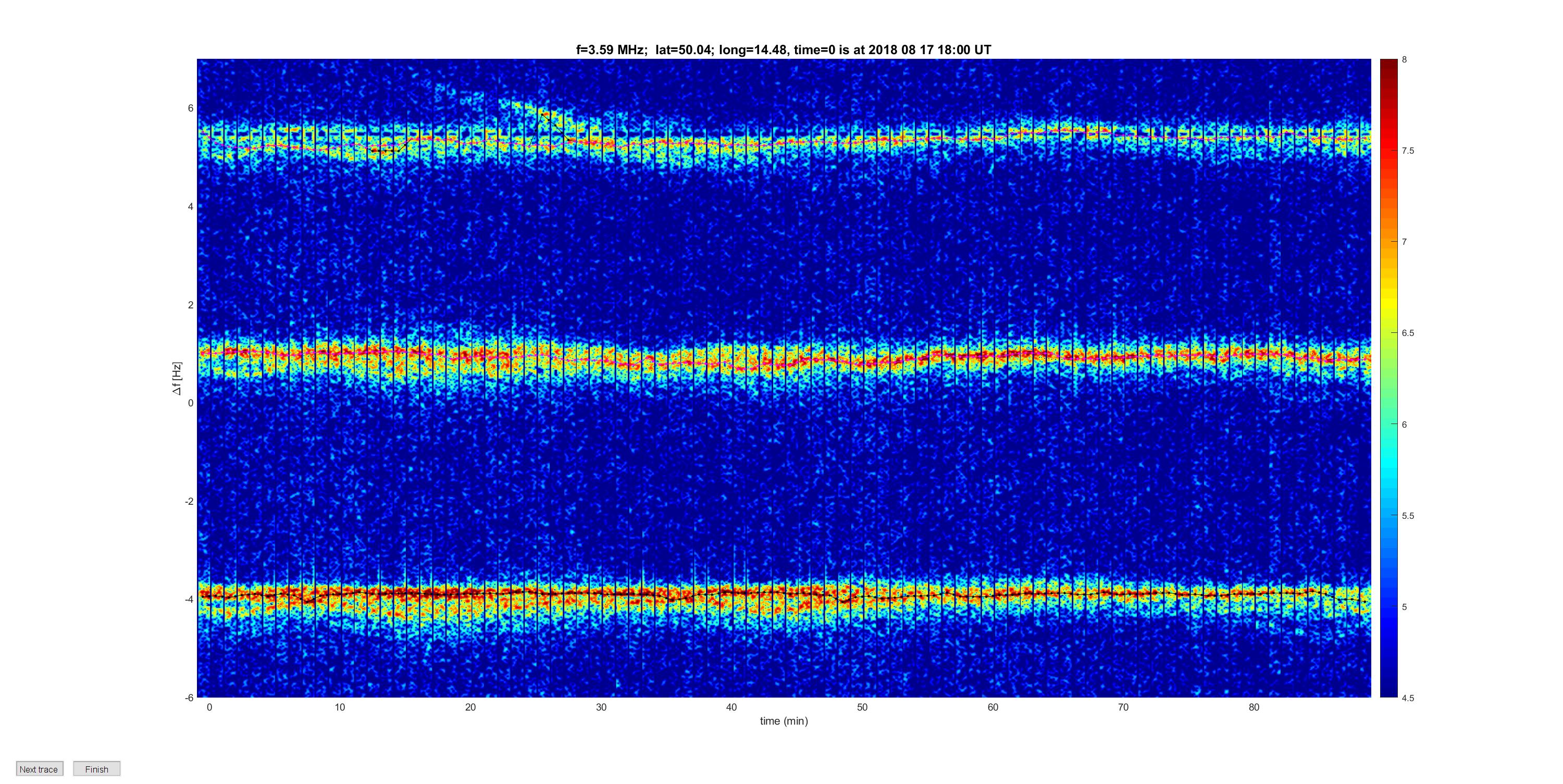Click x-axis tick label 10
Image resolution: width=1563 pixels, height=784 pixels.
(x=340, y=707)
